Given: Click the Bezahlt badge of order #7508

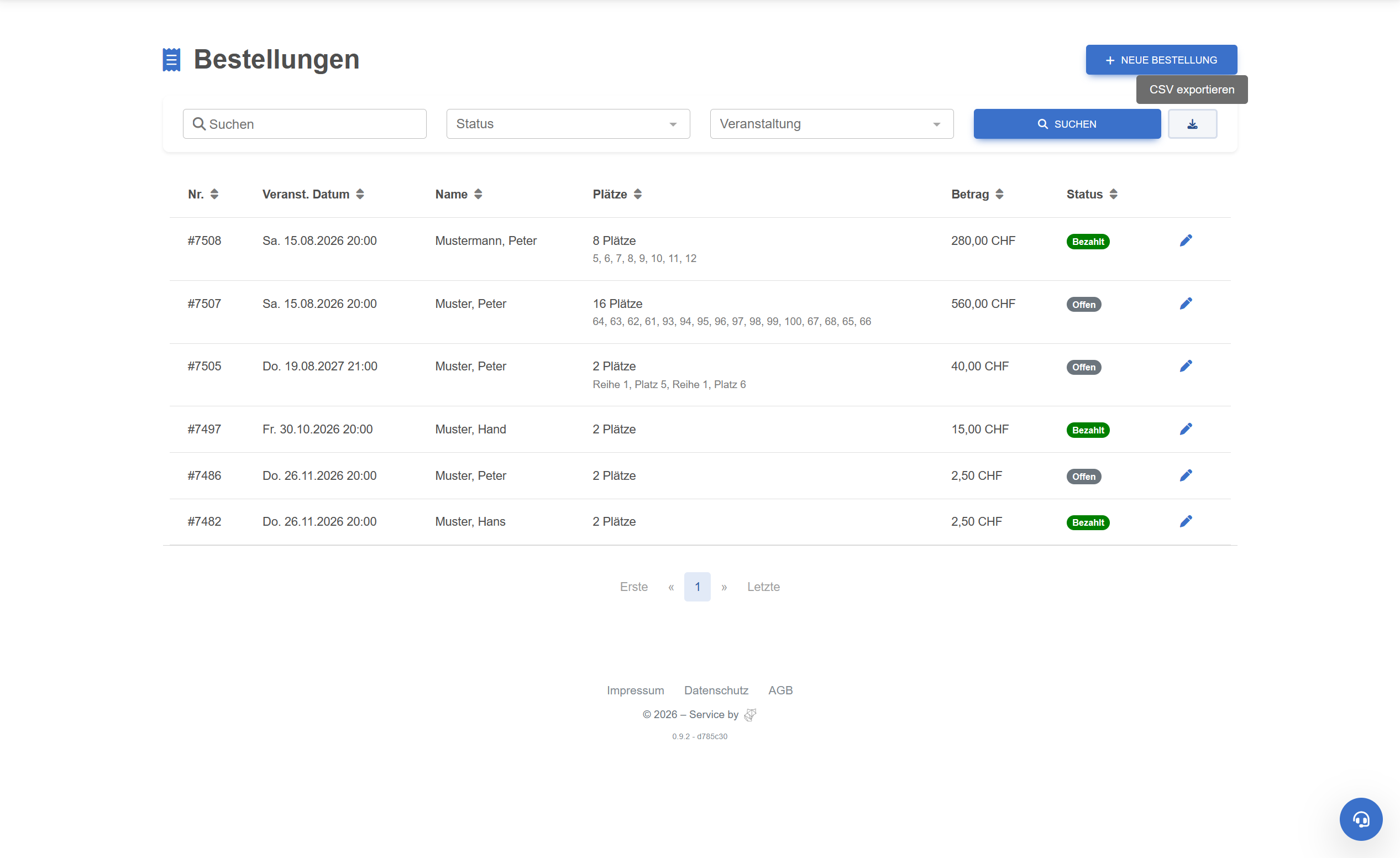Looking at the screenshot, I should (x=1088, y=242).
